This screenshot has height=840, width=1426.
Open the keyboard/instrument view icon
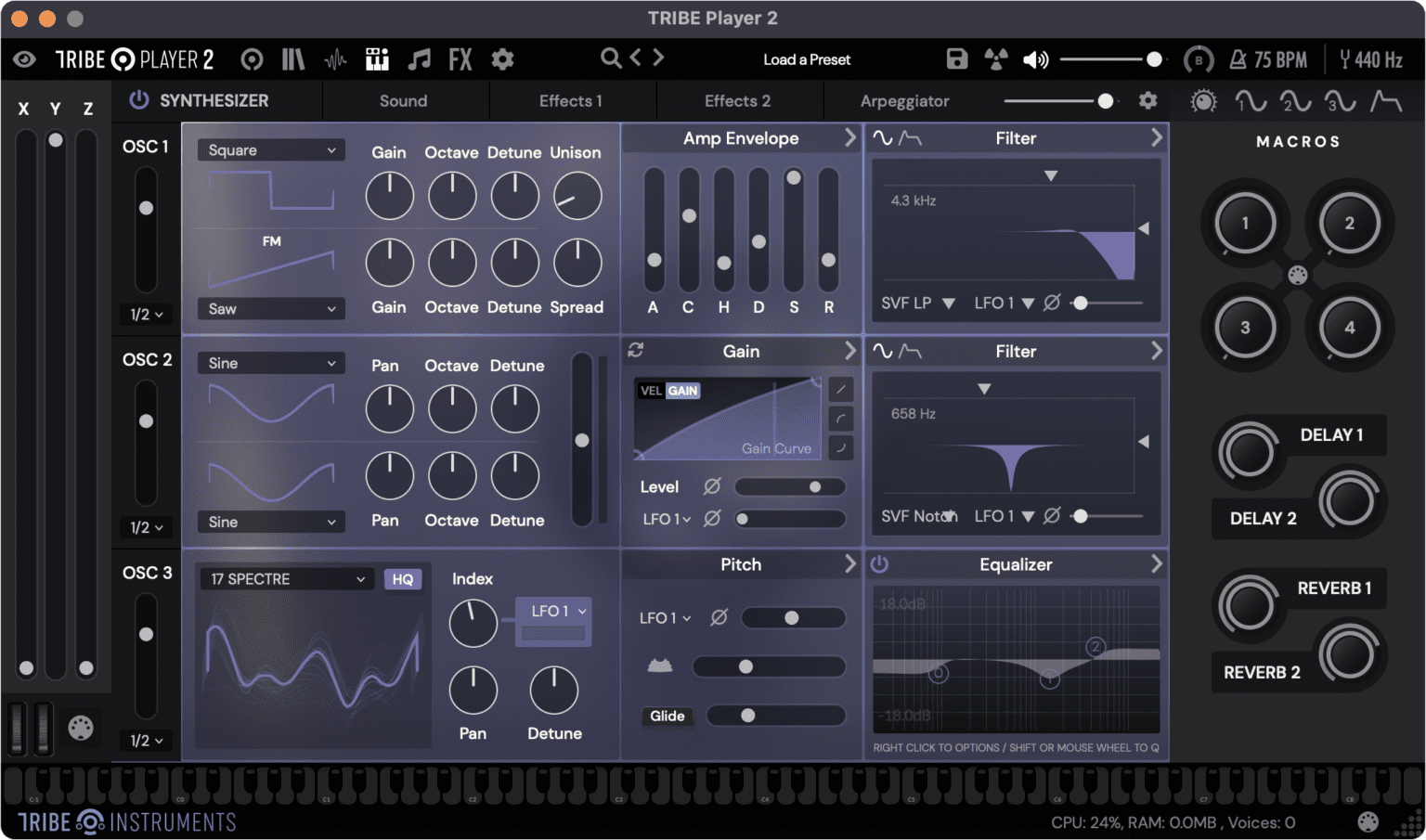point(376,58)
